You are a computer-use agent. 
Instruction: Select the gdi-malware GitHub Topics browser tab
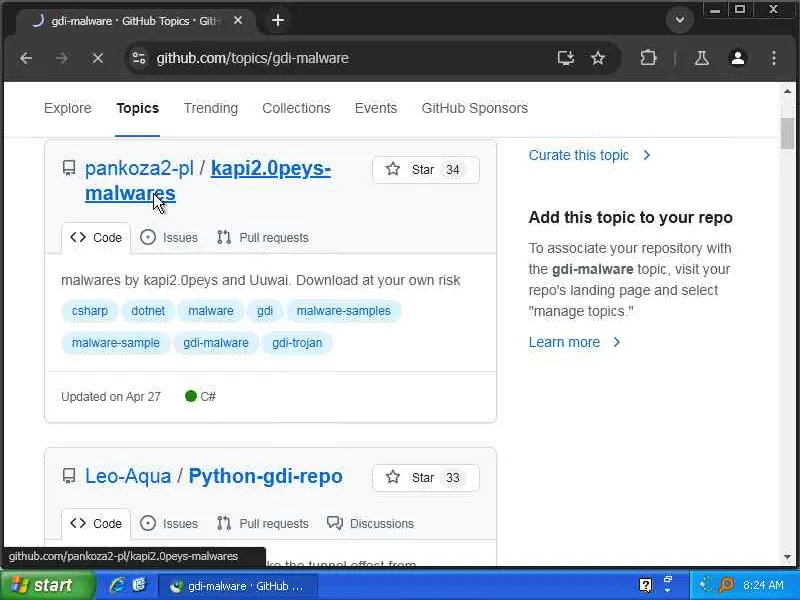[136, 21]
